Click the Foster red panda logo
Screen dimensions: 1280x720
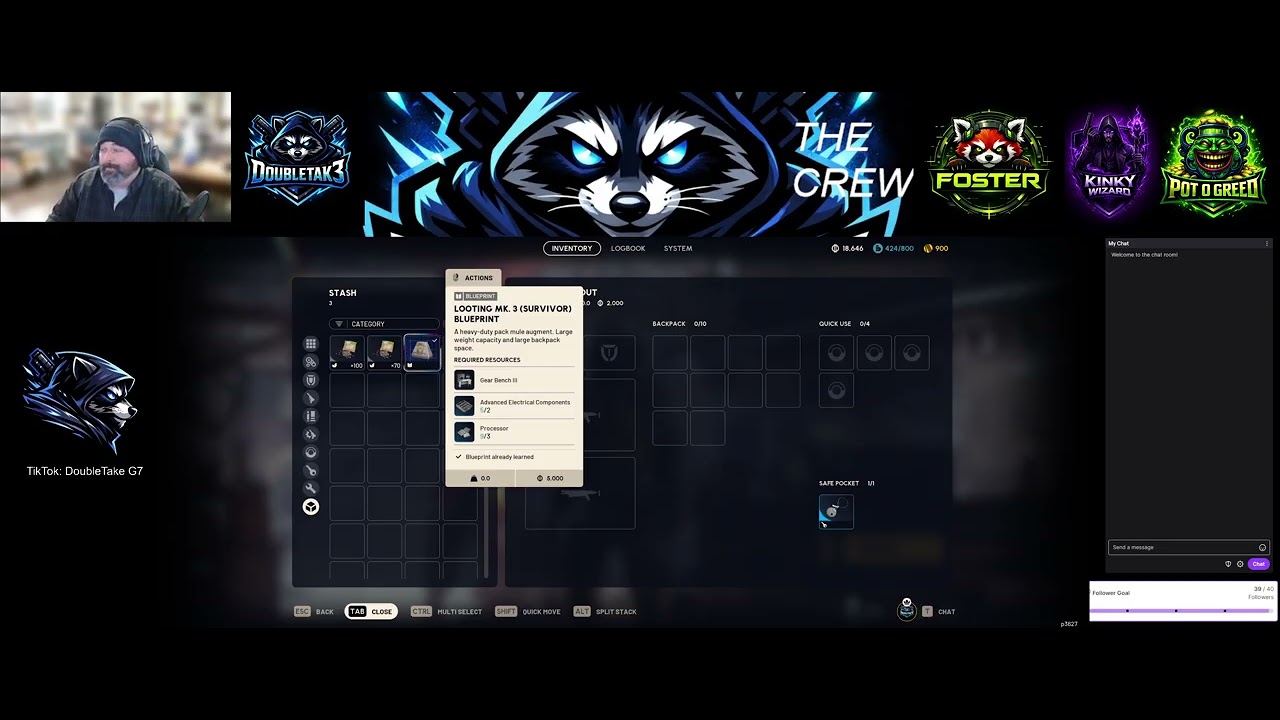(989, 165)
